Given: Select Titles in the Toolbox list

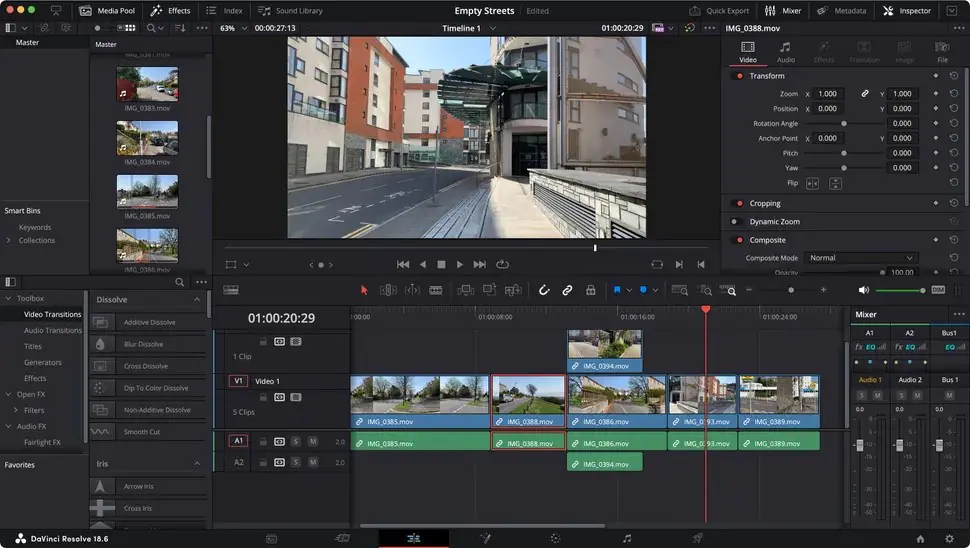Looking at the screenshot, I should click(33, 346).
